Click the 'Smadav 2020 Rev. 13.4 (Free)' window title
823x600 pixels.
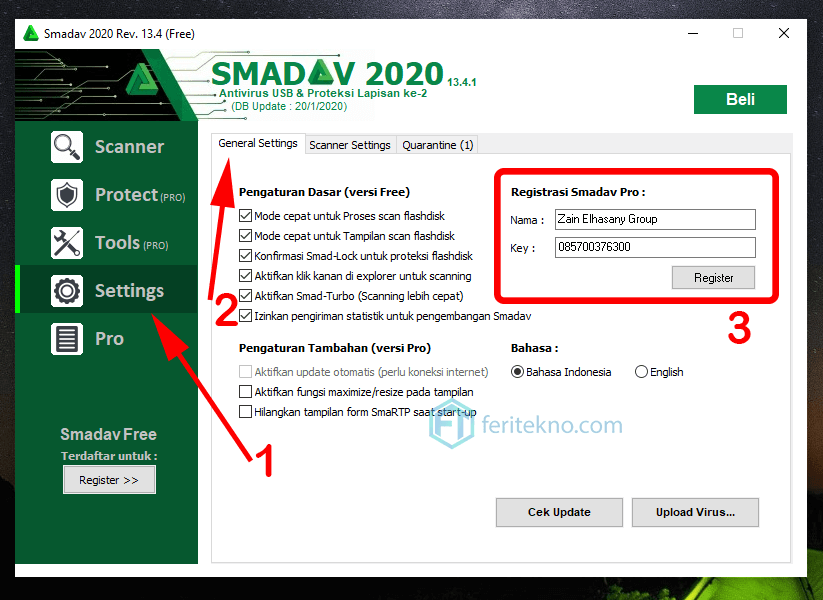point(119,34)
